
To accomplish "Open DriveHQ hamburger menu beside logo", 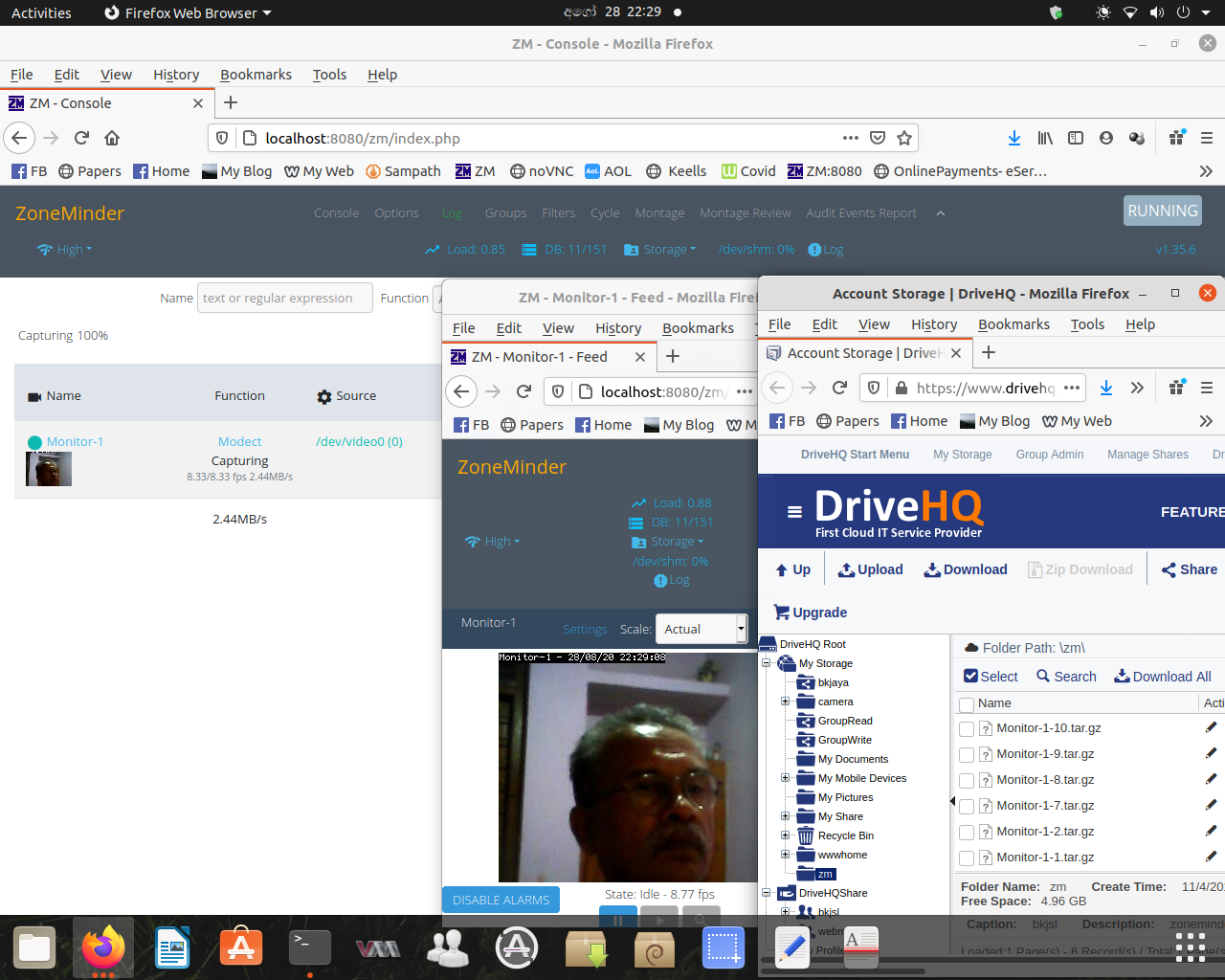I will tap(794, 512).
